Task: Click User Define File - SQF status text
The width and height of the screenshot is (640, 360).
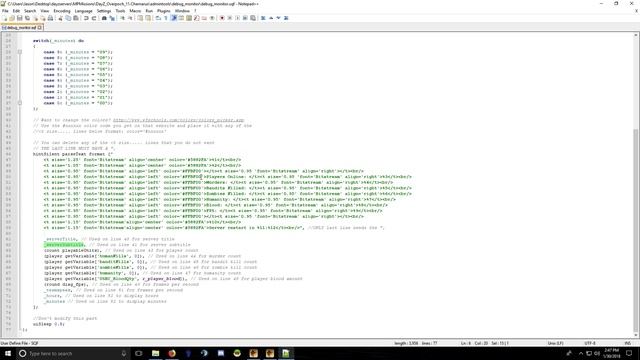Action: click(20, 343)
